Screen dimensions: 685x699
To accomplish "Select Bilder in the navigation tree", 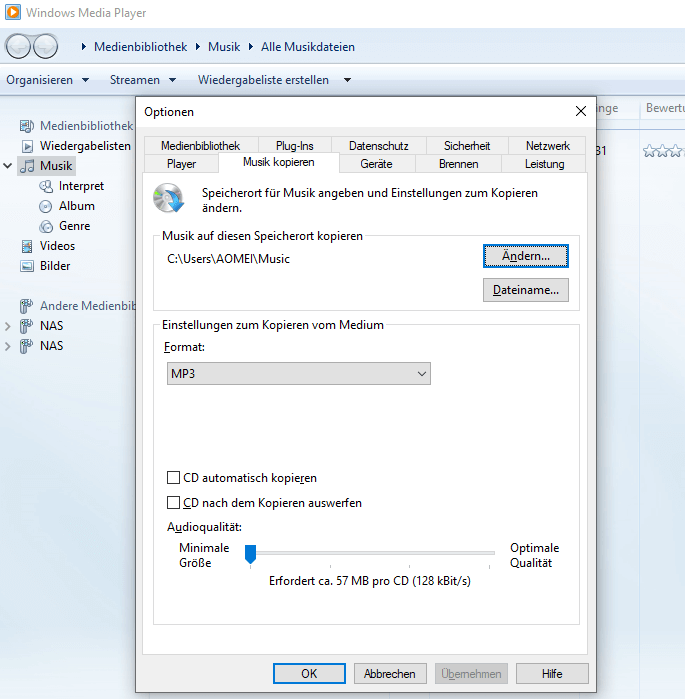I will tap(55, 266).
